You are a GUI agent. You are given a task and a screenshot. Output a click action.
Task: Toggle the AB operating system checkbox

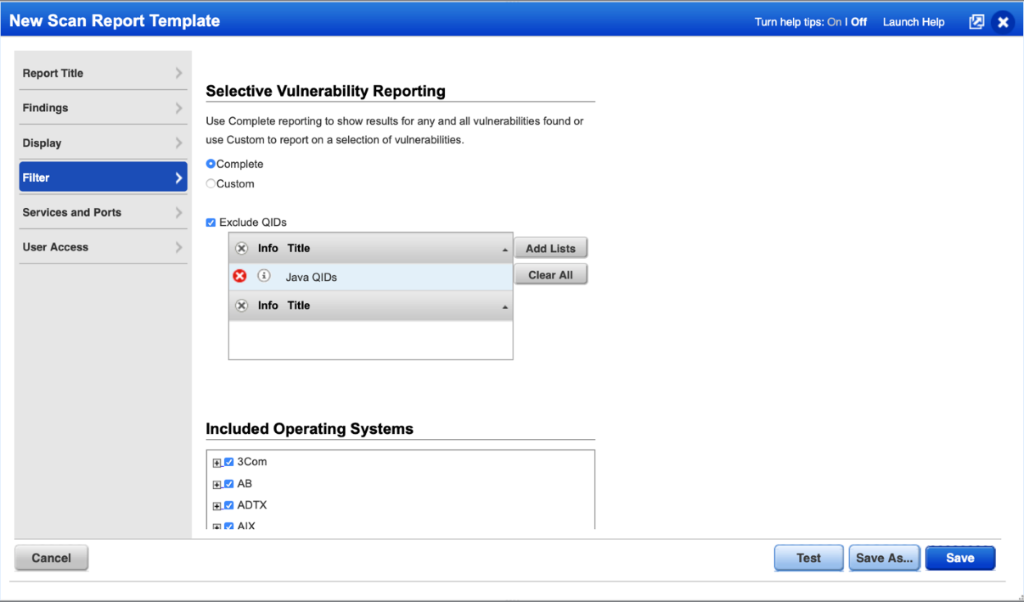click(x=229, y=484)
